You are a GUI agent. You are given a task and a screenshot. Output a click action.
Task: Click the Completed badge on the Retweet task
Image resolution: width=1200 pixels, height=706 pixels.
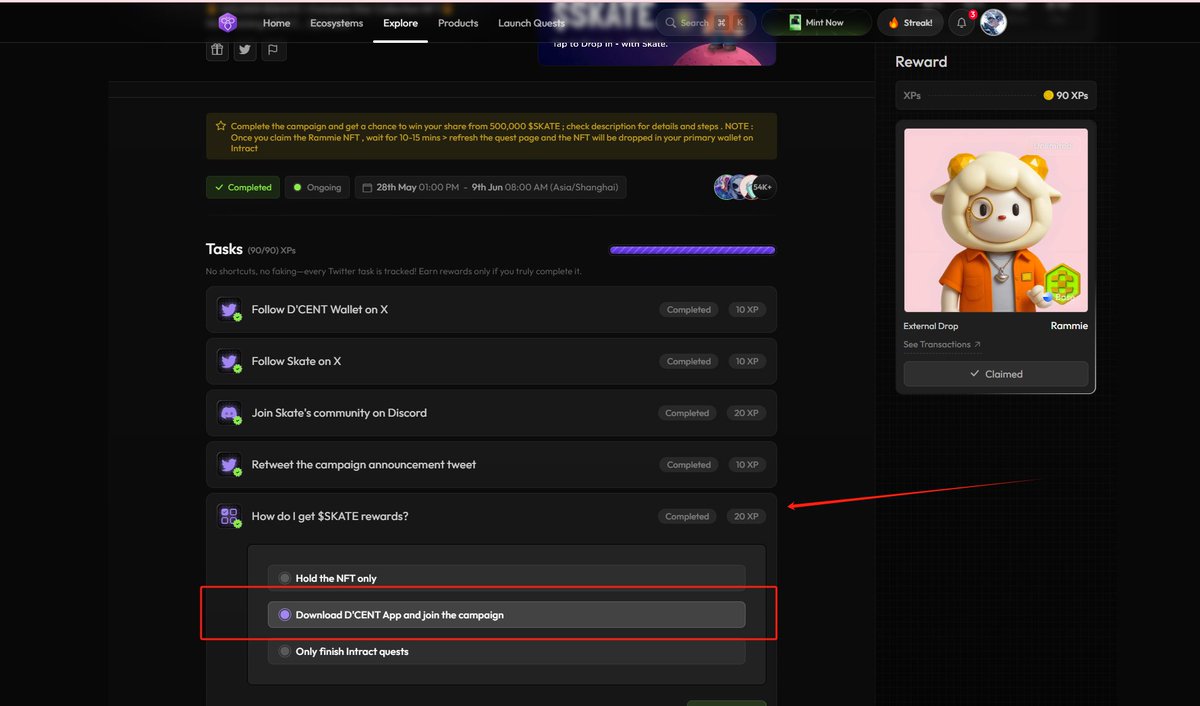coord(689,465)
